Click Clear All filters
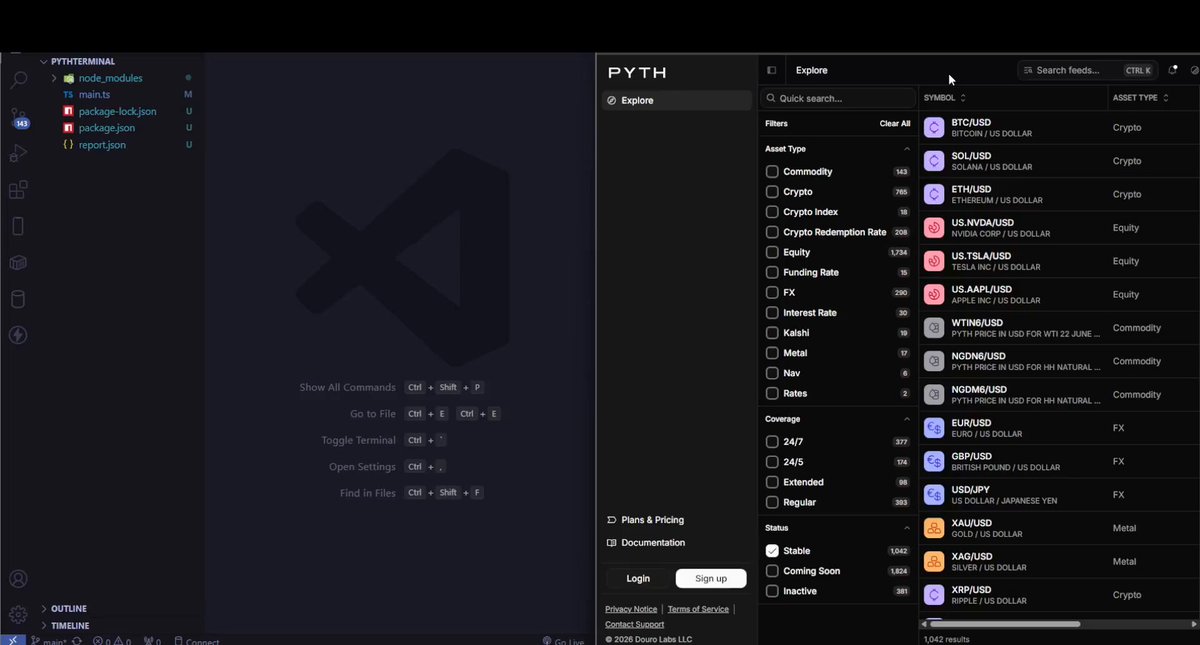This screenshot has height=645, width=1200. (x=895, y=124)
